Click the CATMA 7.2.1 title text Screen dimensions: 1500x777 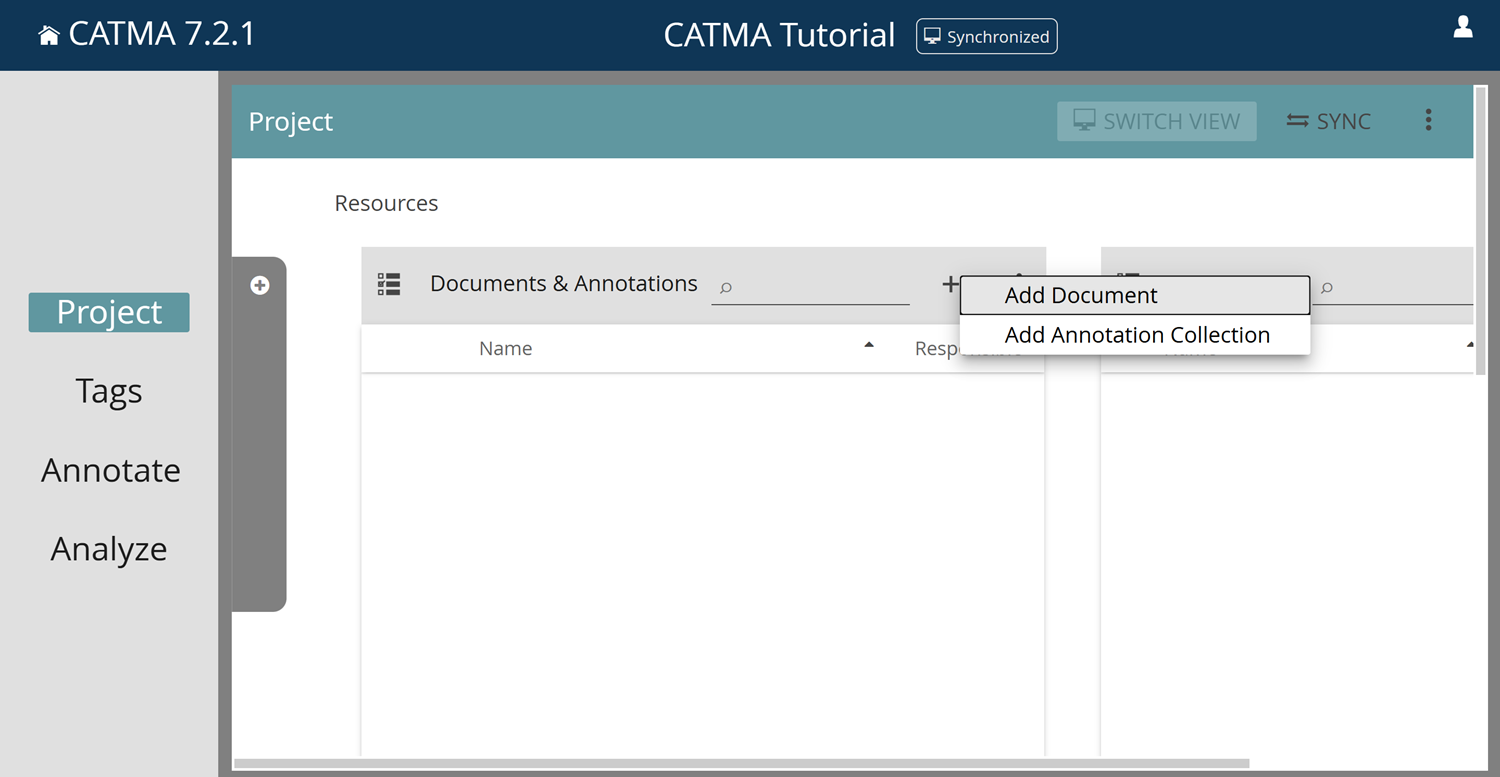[162, 35]
